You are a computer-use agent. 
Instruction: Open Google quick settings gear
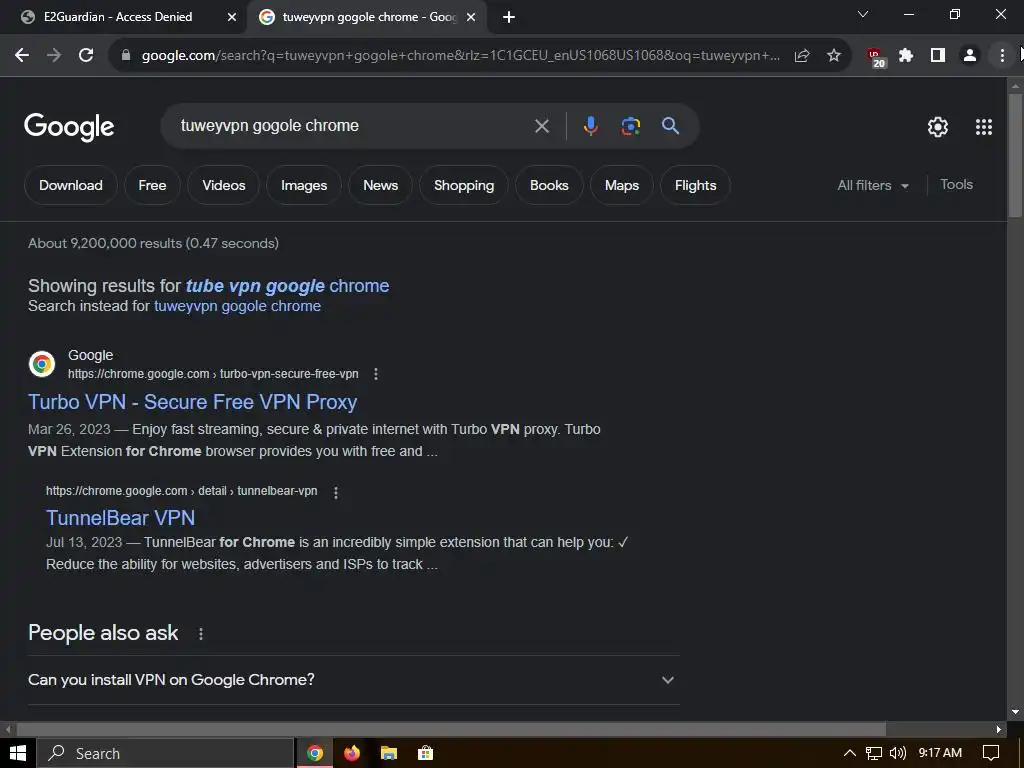coord(938,127)
